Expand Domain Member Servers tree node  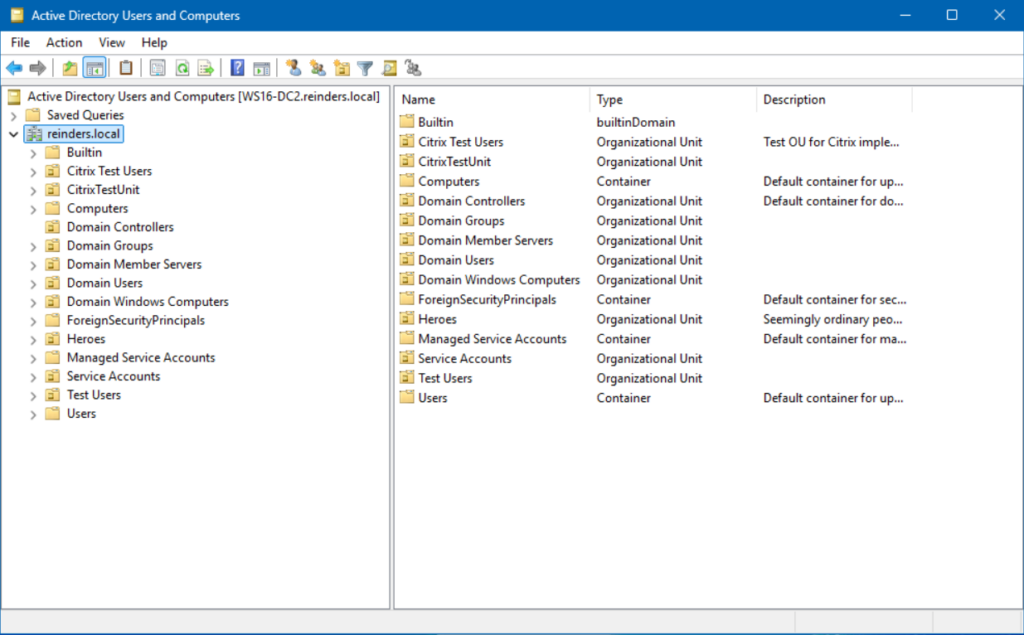tap(33, 265)
